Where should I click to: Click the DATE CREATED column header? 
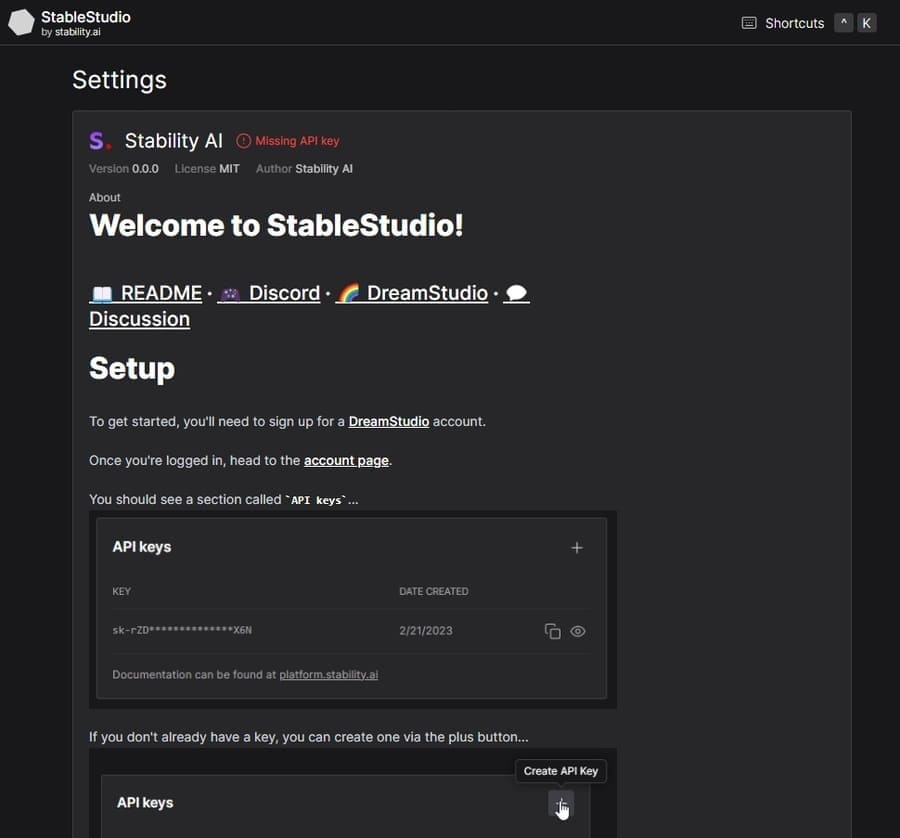tap(434, 591)
